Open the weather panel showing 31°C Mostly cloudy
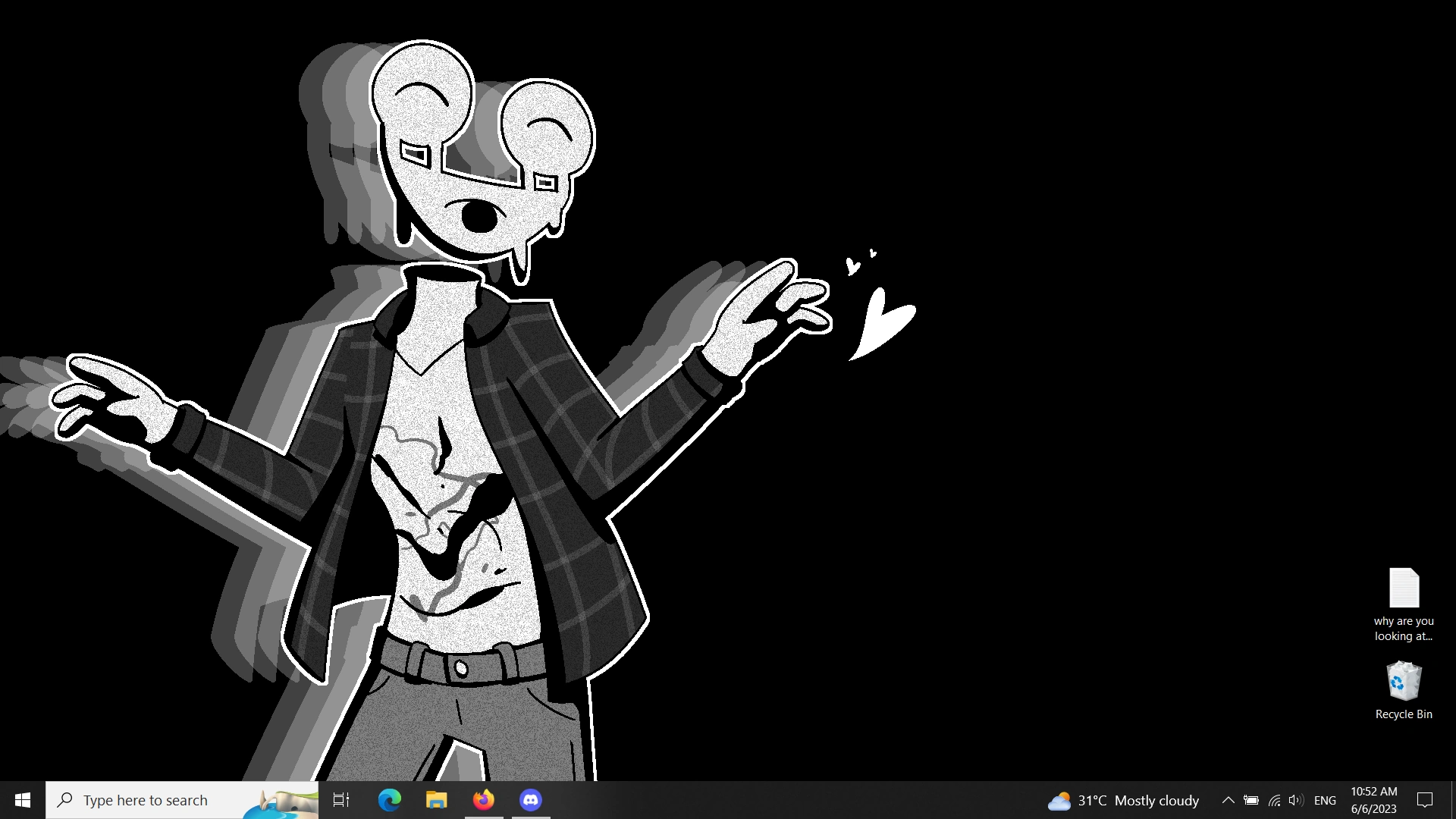The image size is (1456, 819). point(1122,799)
